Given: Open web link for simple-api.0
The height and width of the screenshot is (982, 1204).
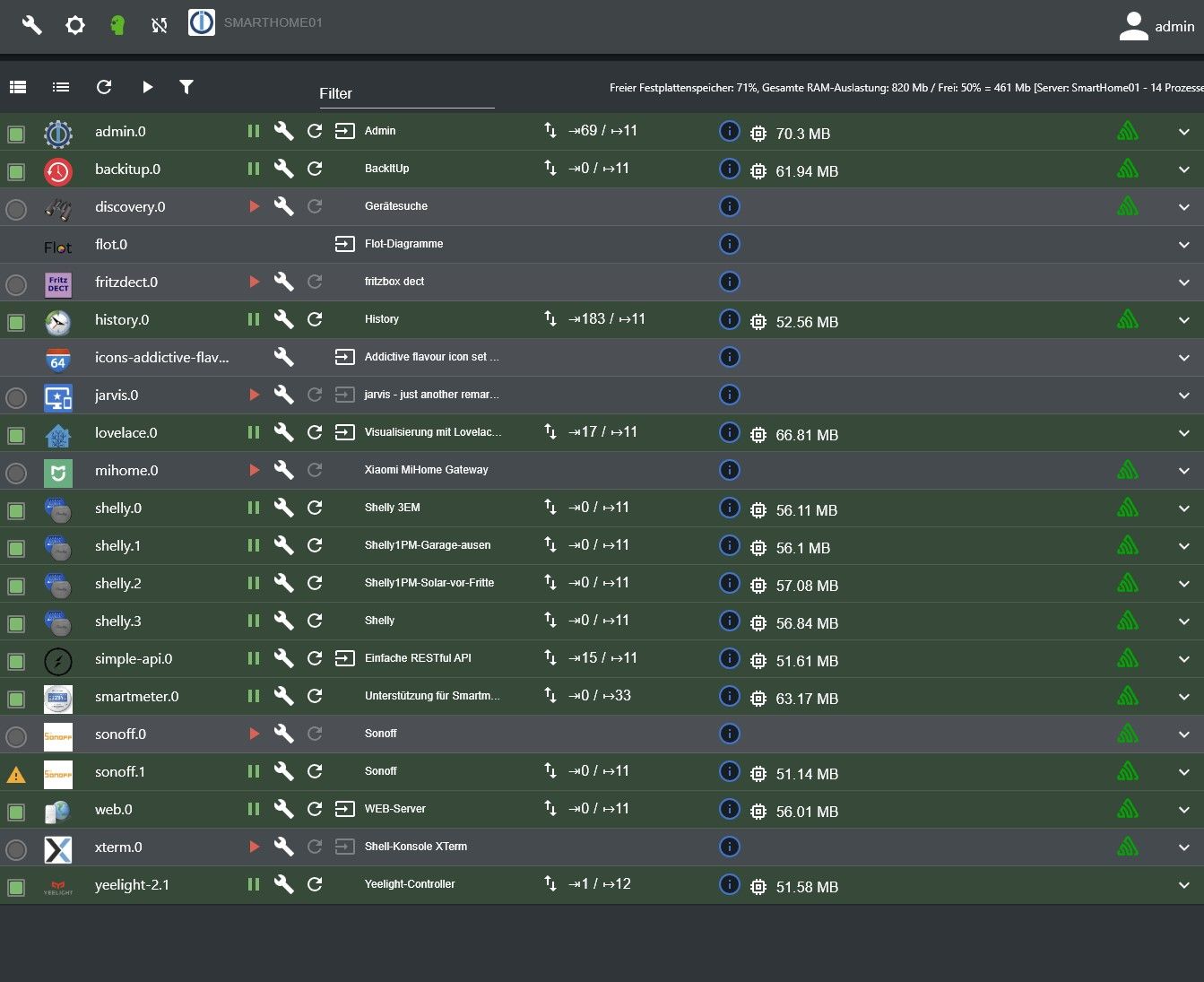Looking at the screenshot, I should tap(344, 658).
